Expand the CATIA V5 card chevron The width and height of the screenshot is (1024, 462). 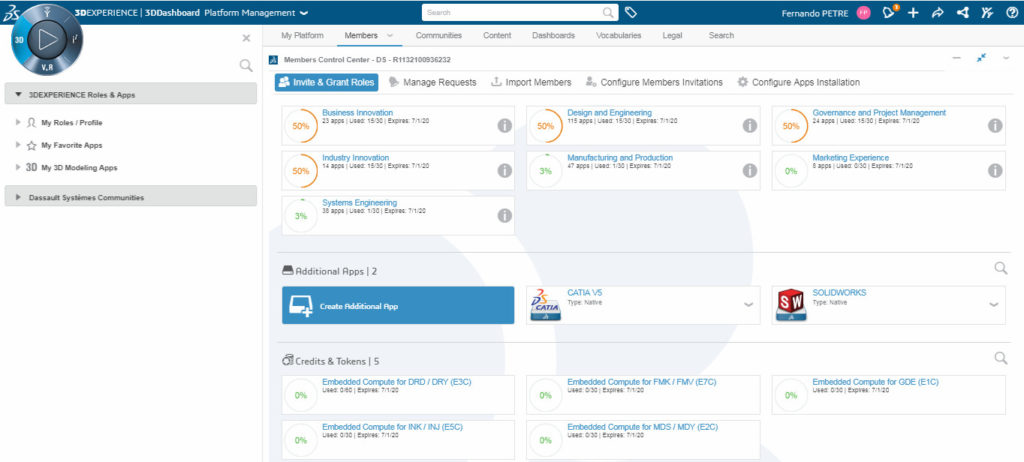(748, 305)
